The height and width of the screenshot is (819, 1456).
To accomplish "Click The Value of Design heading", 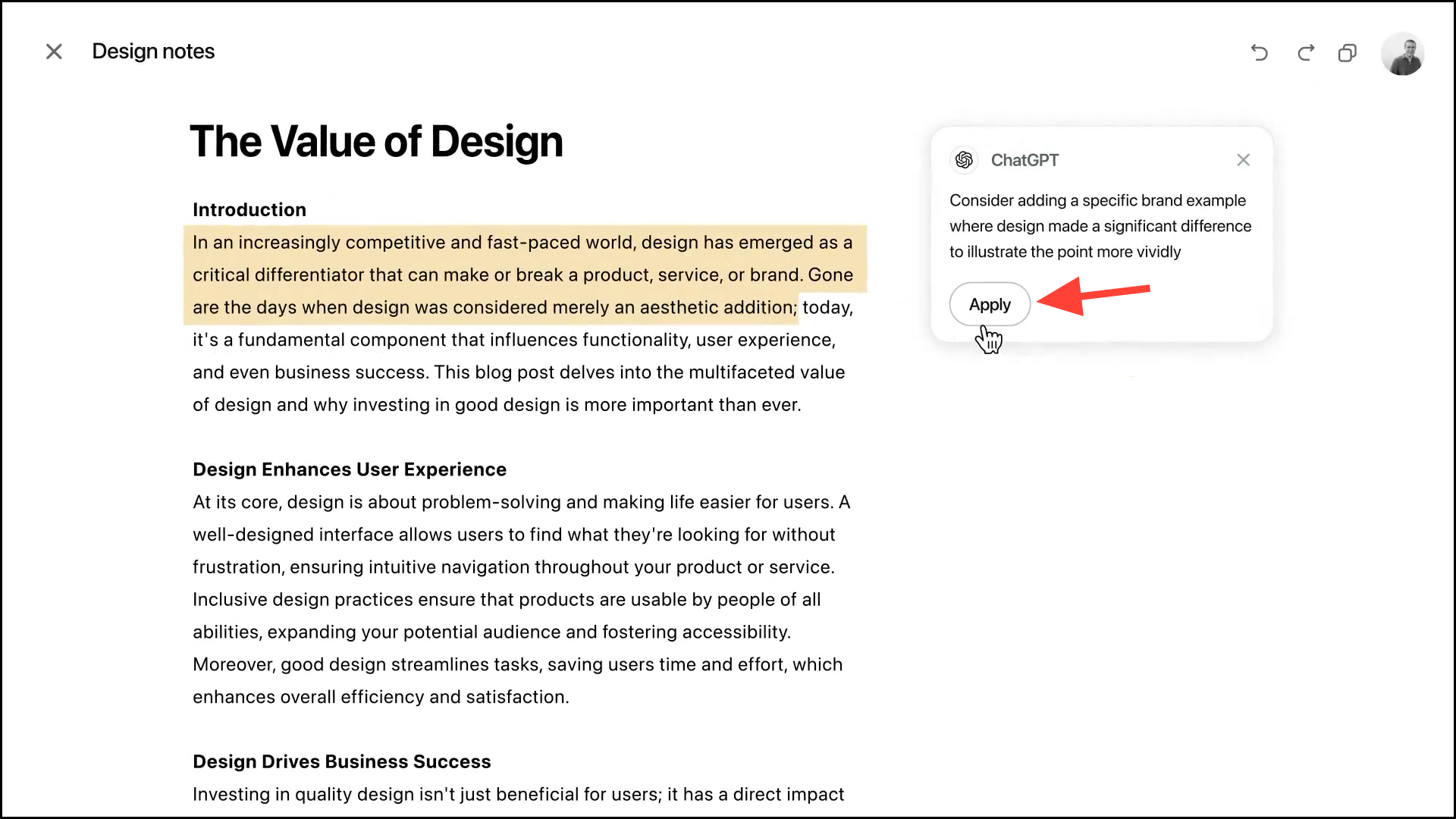I will 376,142.
